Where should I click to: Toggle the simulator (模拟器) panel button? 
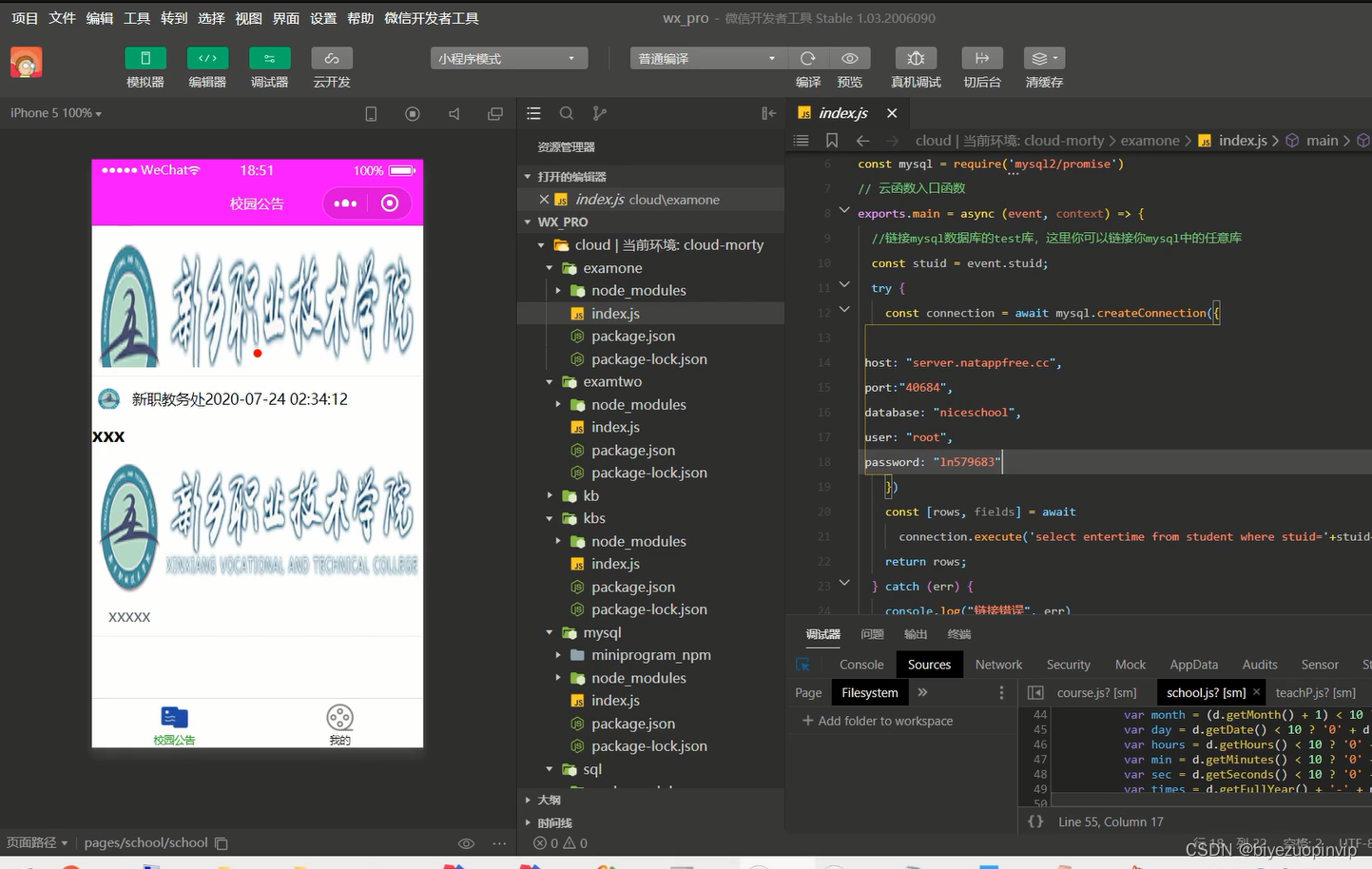[145, 58]
